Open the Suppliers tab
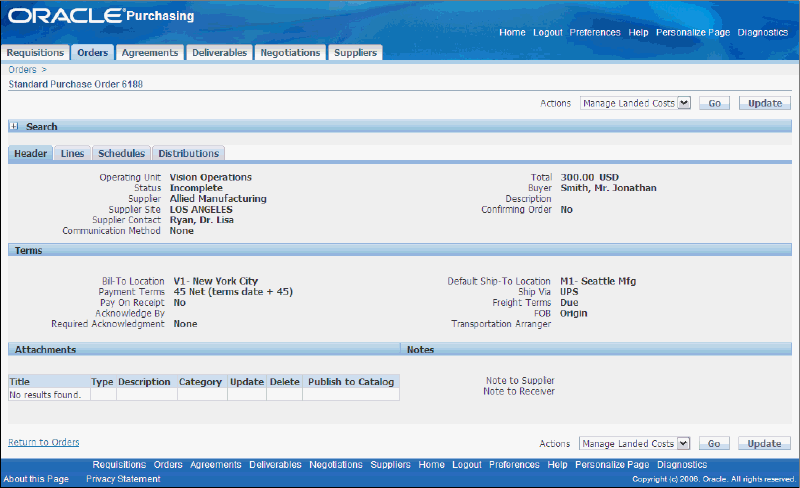This screenshot has height=488, width=800. [355, 53]
